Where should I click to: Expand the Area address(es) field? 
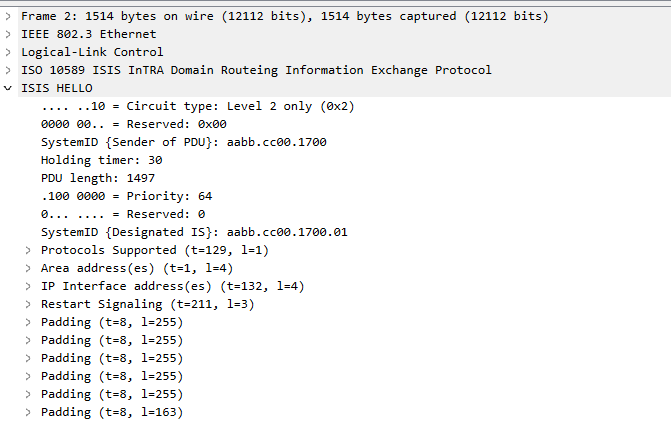point(28,268)
